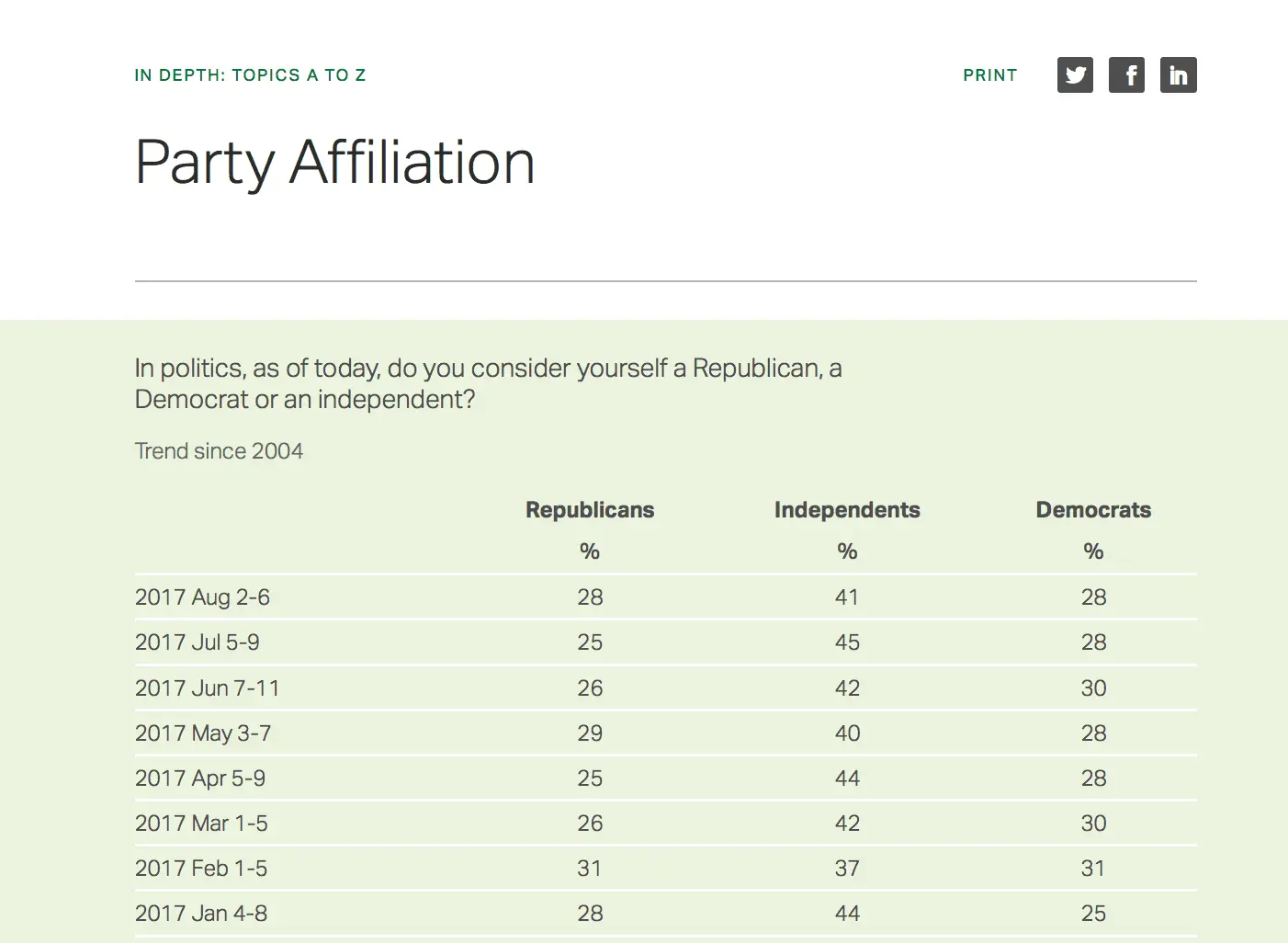
Task: Click the PRINT link
Action: point(989,75)
